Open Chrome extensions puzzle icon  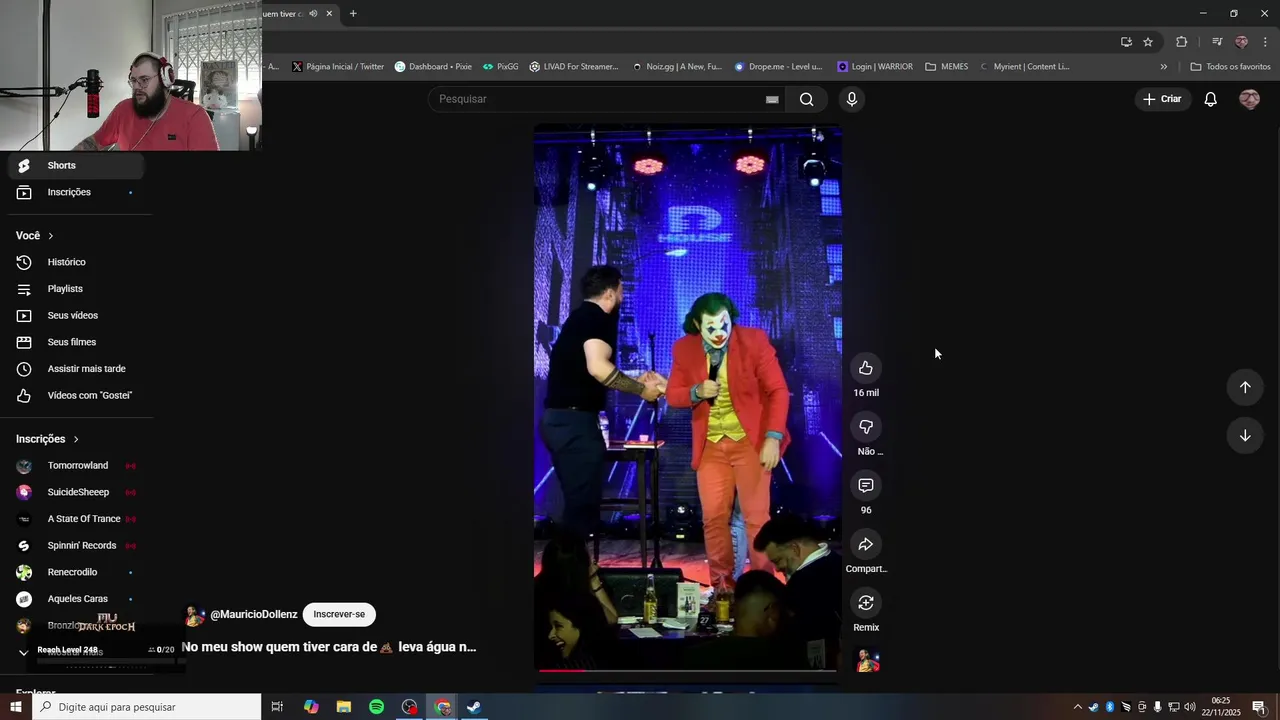coord(1182,42)
